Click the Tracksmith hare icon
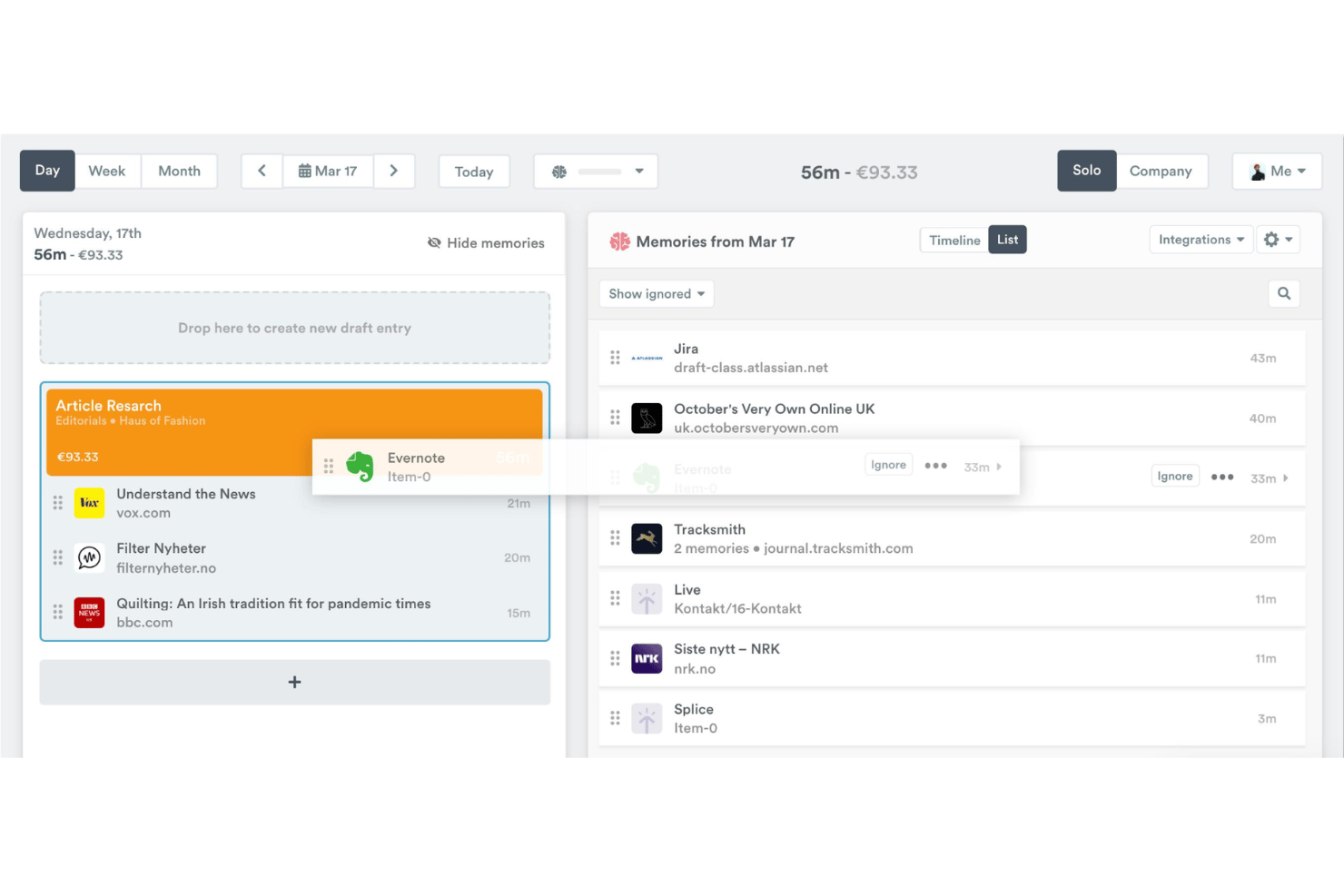The width and height of the screenshot is (1344, 896). [x=647, y=538]
